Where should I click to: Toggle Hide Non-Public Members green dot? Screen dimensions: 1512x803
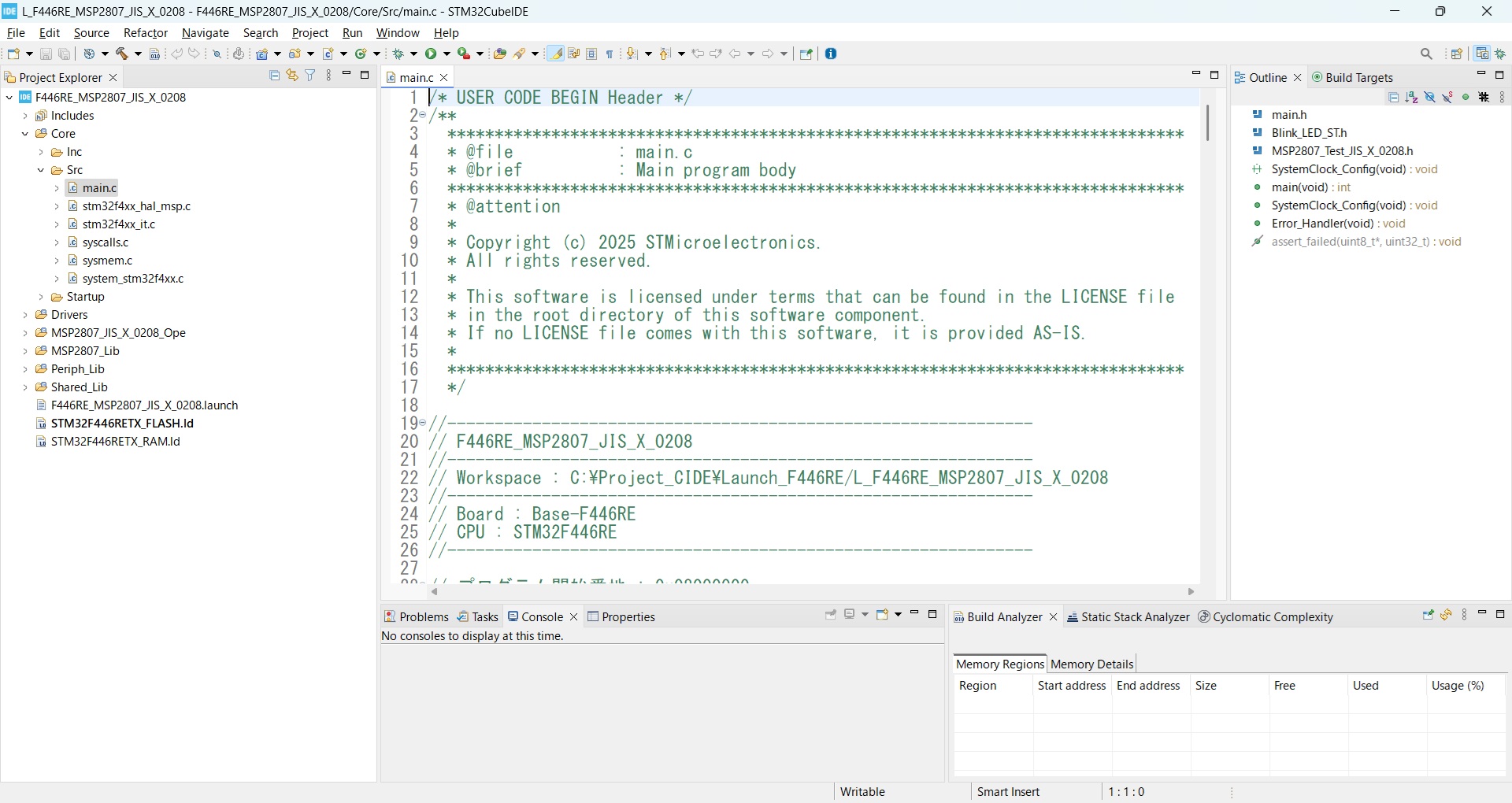click(x=1466, y=98)
